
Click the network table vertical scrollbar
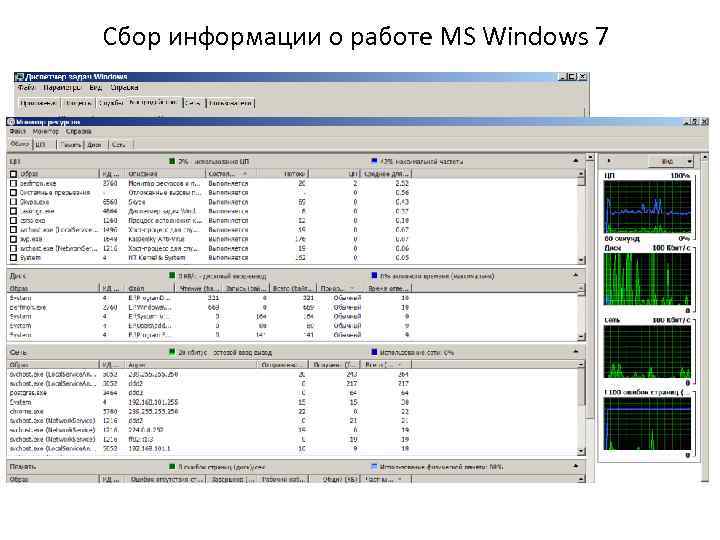581,408
